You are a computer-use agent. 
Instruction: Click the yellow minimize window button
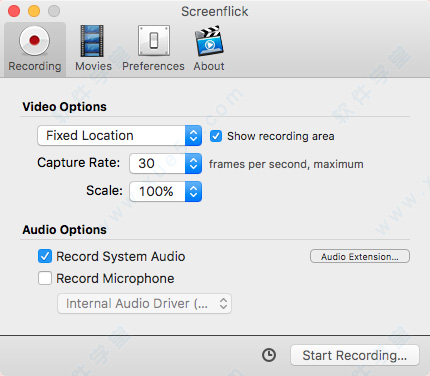click(x=34, y=11)
